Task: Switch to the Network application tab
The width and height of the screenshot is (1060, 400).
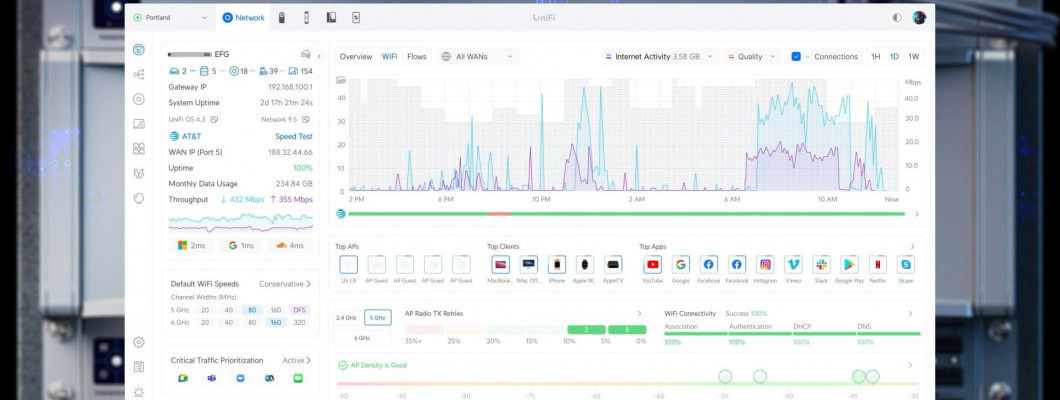Action: (x=243, y=18)
